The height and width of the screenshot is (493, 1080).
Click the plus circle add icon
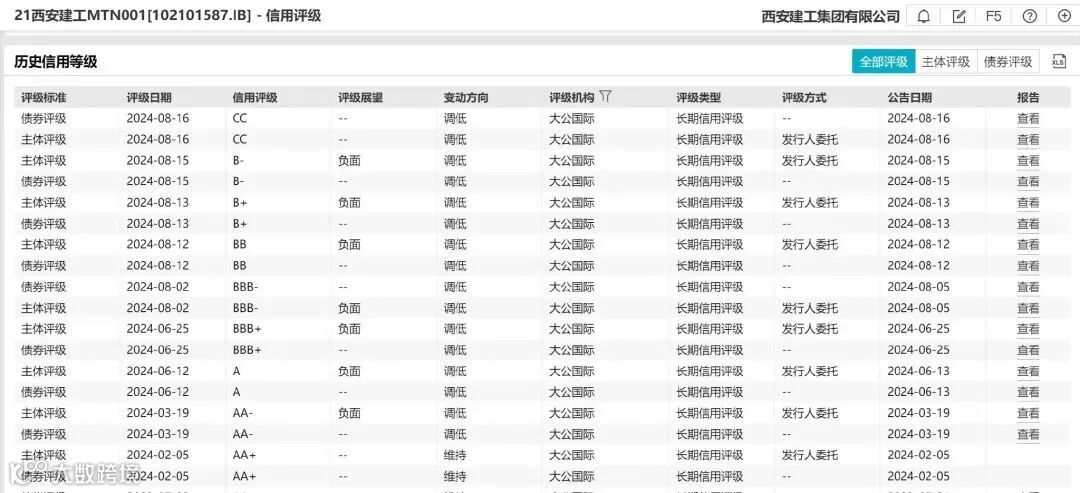[x=1063, y=16]
